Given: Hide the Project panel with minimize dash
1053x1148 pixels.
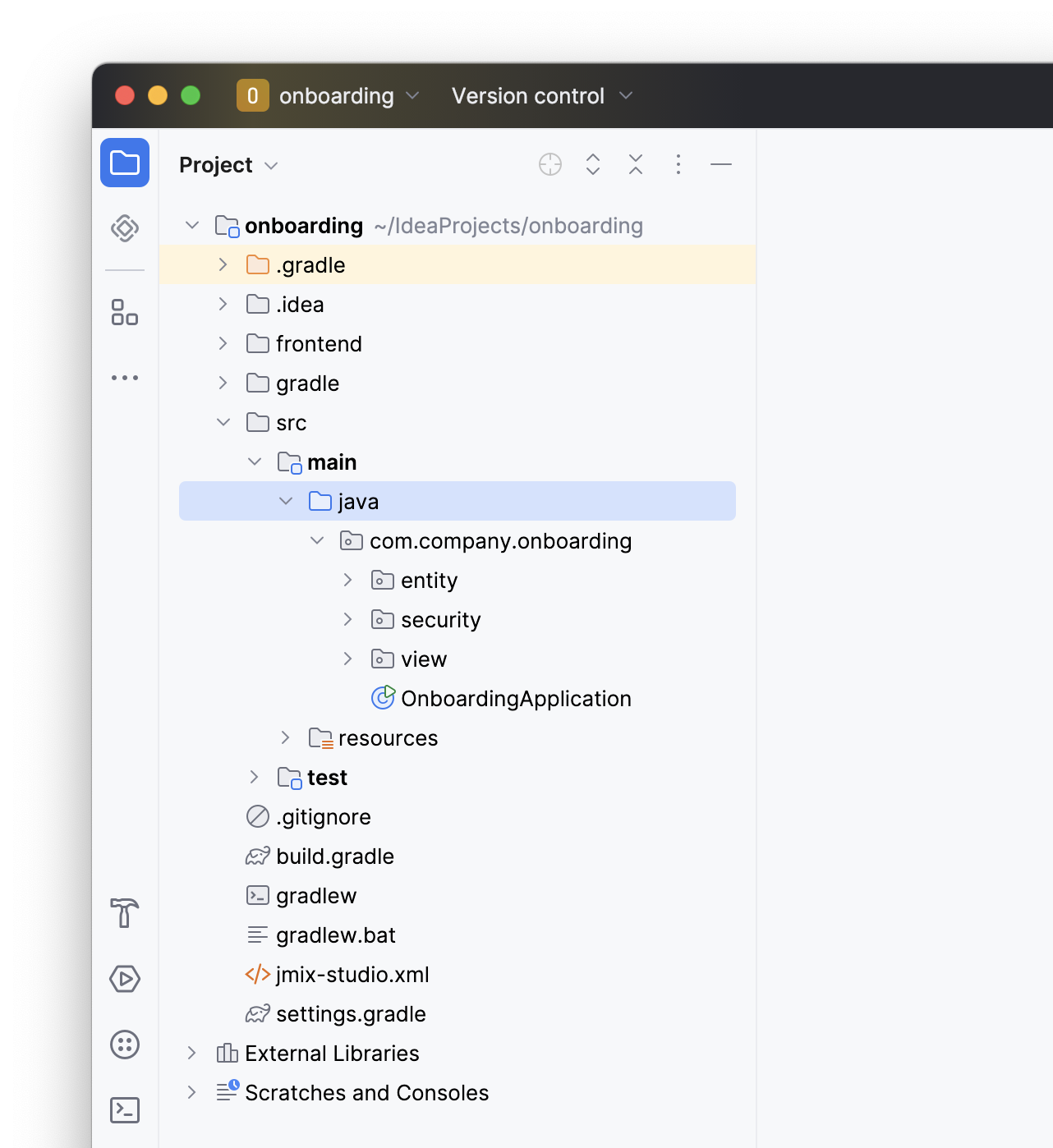Looking at the screenshot, I should (x=721, y=165).
